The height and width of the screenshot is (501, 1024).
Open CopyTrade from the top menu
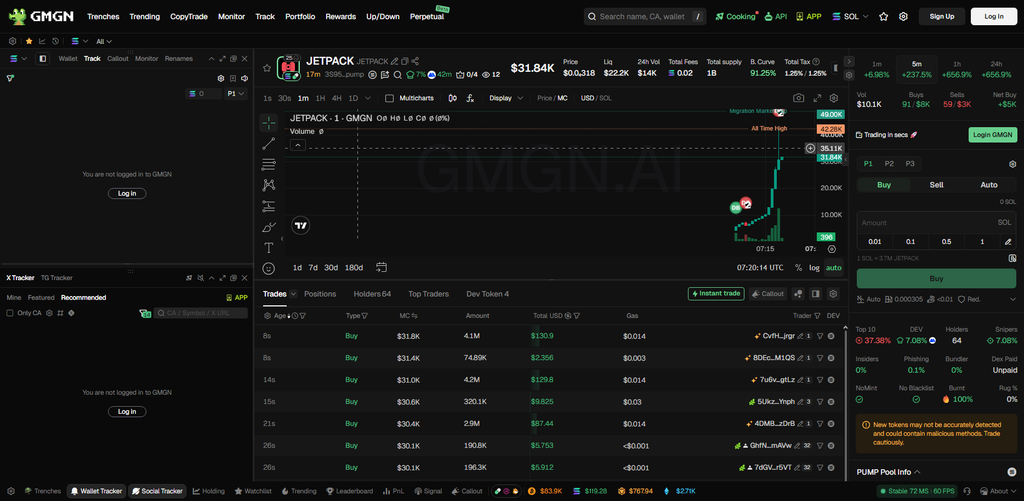[x=189, y=16]
